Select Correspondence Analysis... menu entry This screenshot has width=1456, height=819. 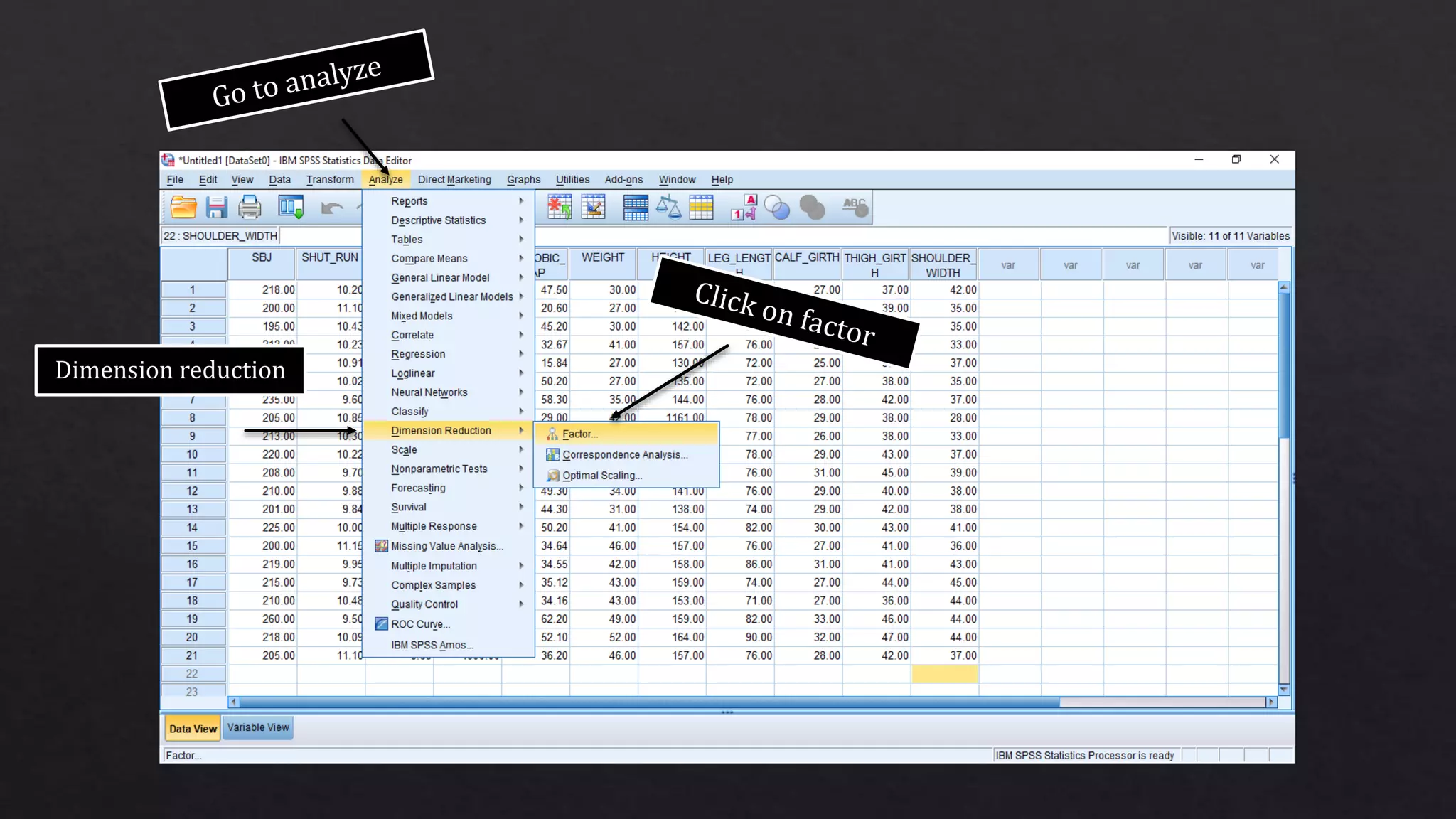tap(624, 454)
